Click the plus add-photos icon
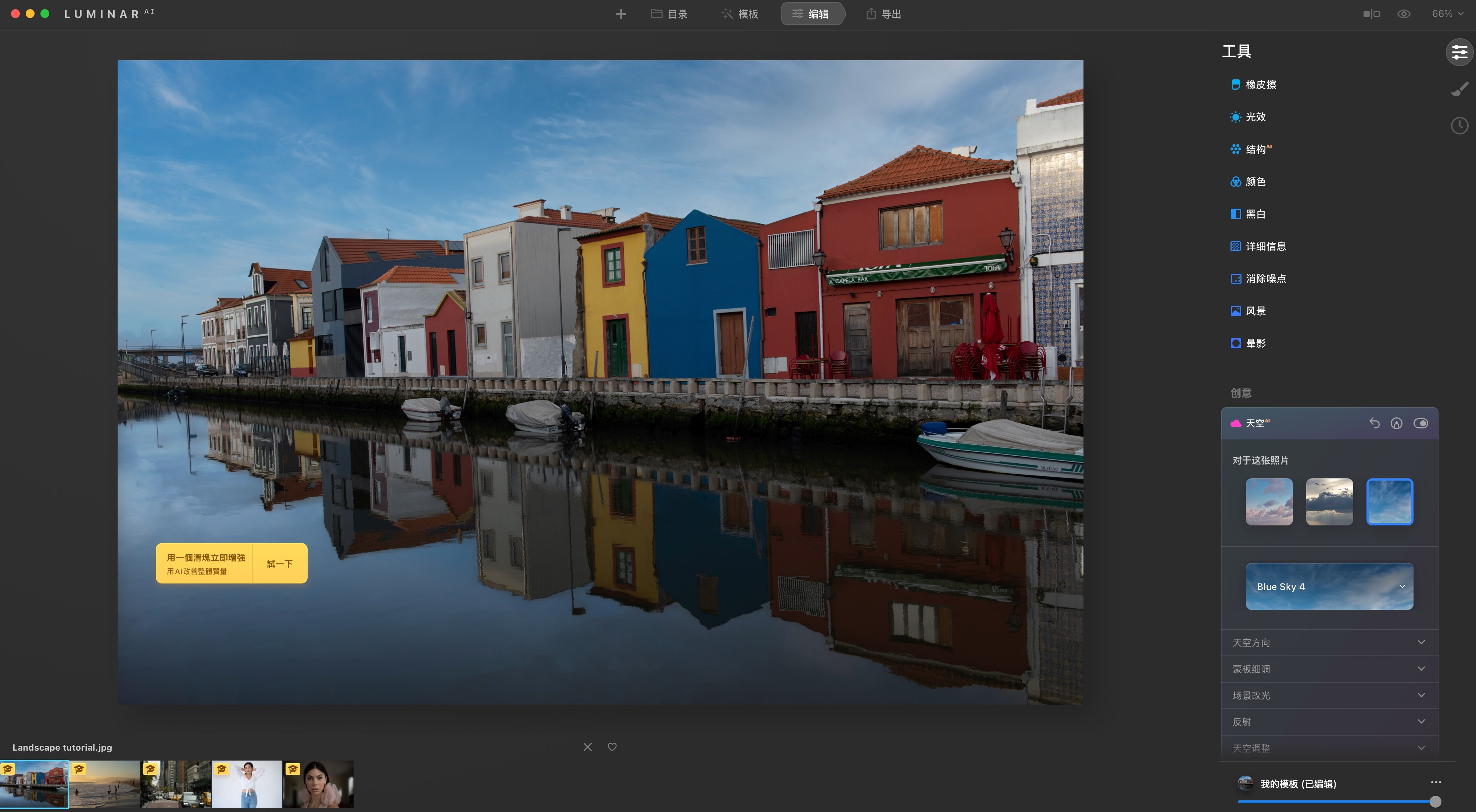 pos(620,14)
